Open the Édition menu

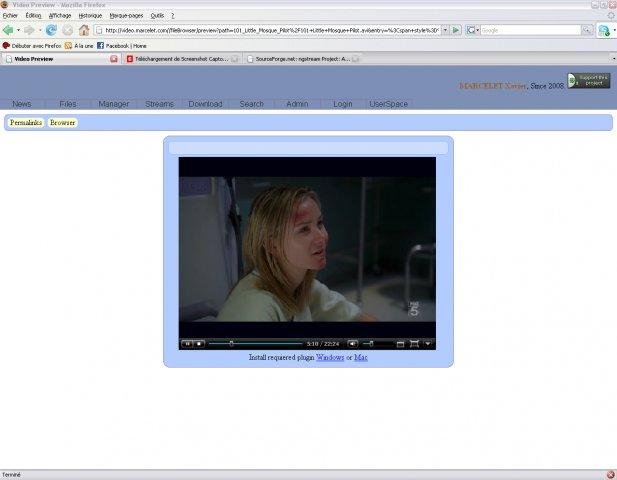coord(33,16)
